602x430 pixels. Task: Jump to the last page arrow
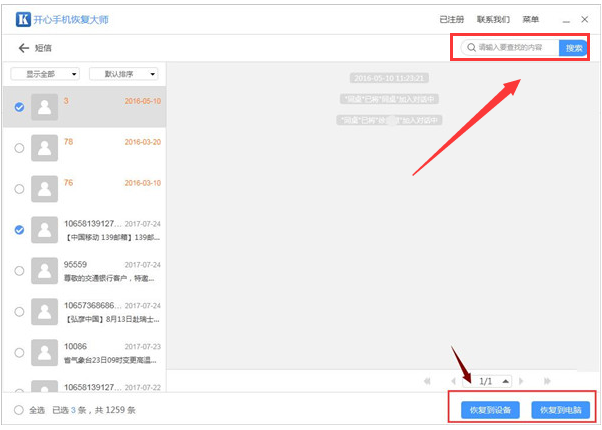(x=547, y=381)
